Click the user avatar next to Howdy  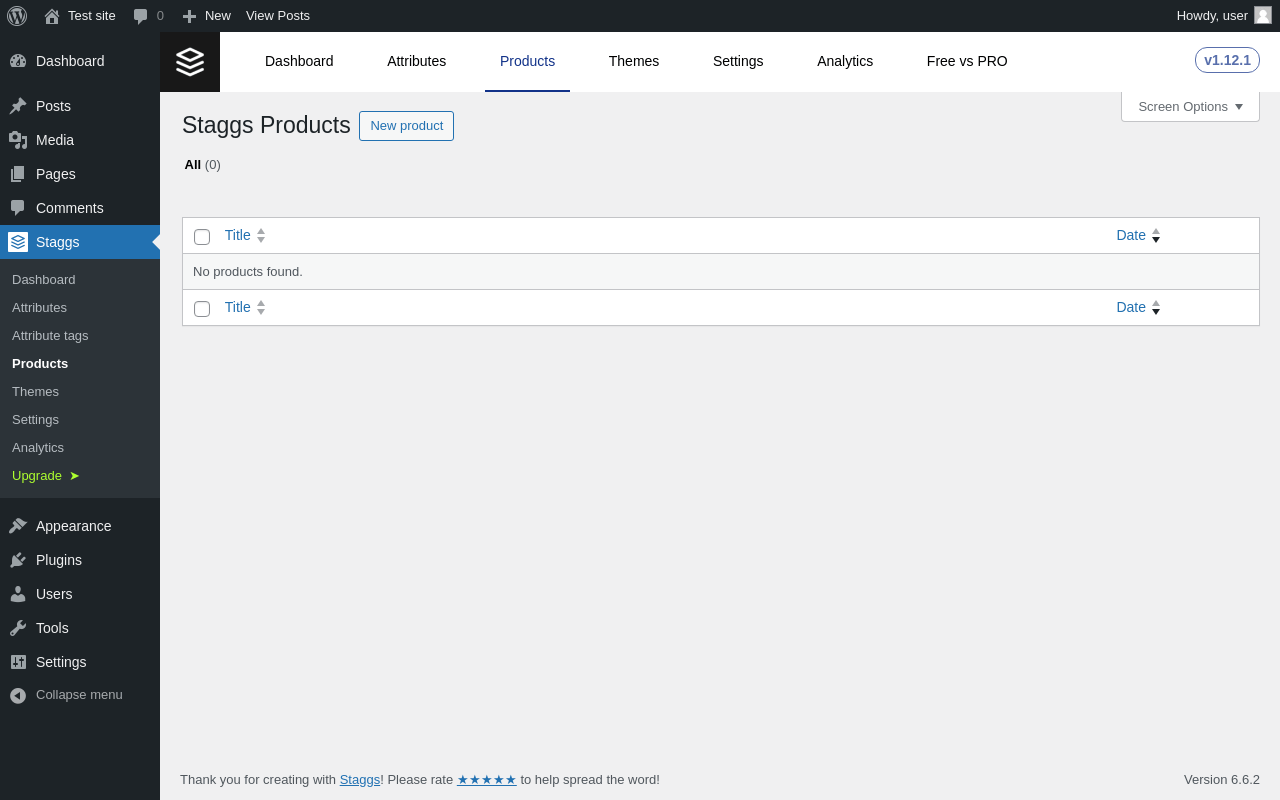point(1263,15)
